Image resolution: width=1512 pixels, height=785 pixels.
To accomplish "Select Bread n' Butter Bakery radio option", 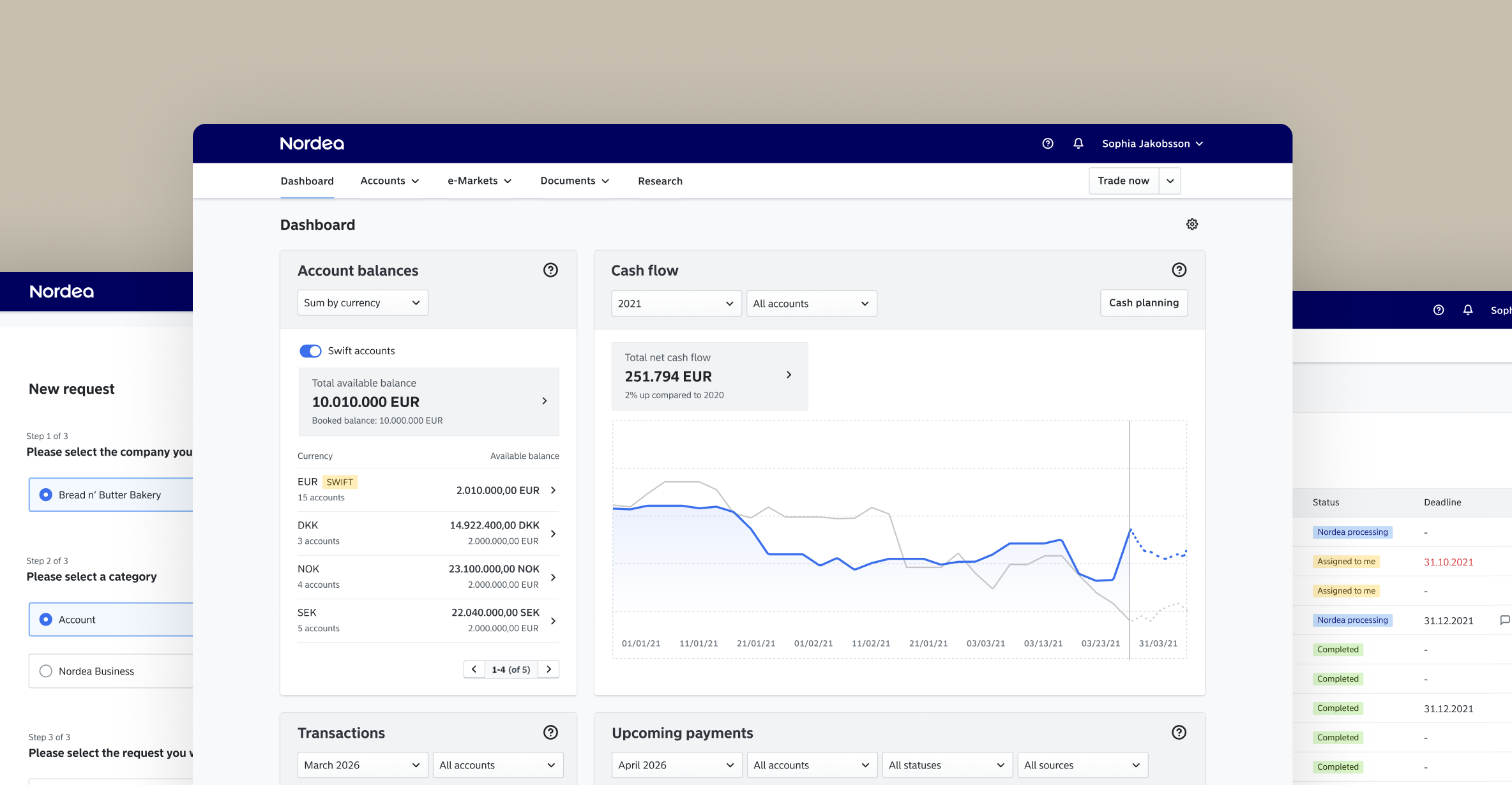I will (x=46, y=495).
